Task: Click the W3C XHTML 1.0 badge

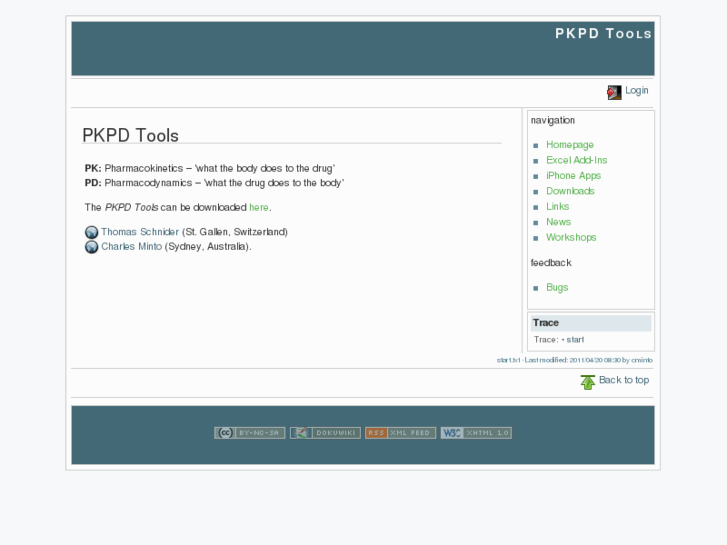Action: [476, 433]
